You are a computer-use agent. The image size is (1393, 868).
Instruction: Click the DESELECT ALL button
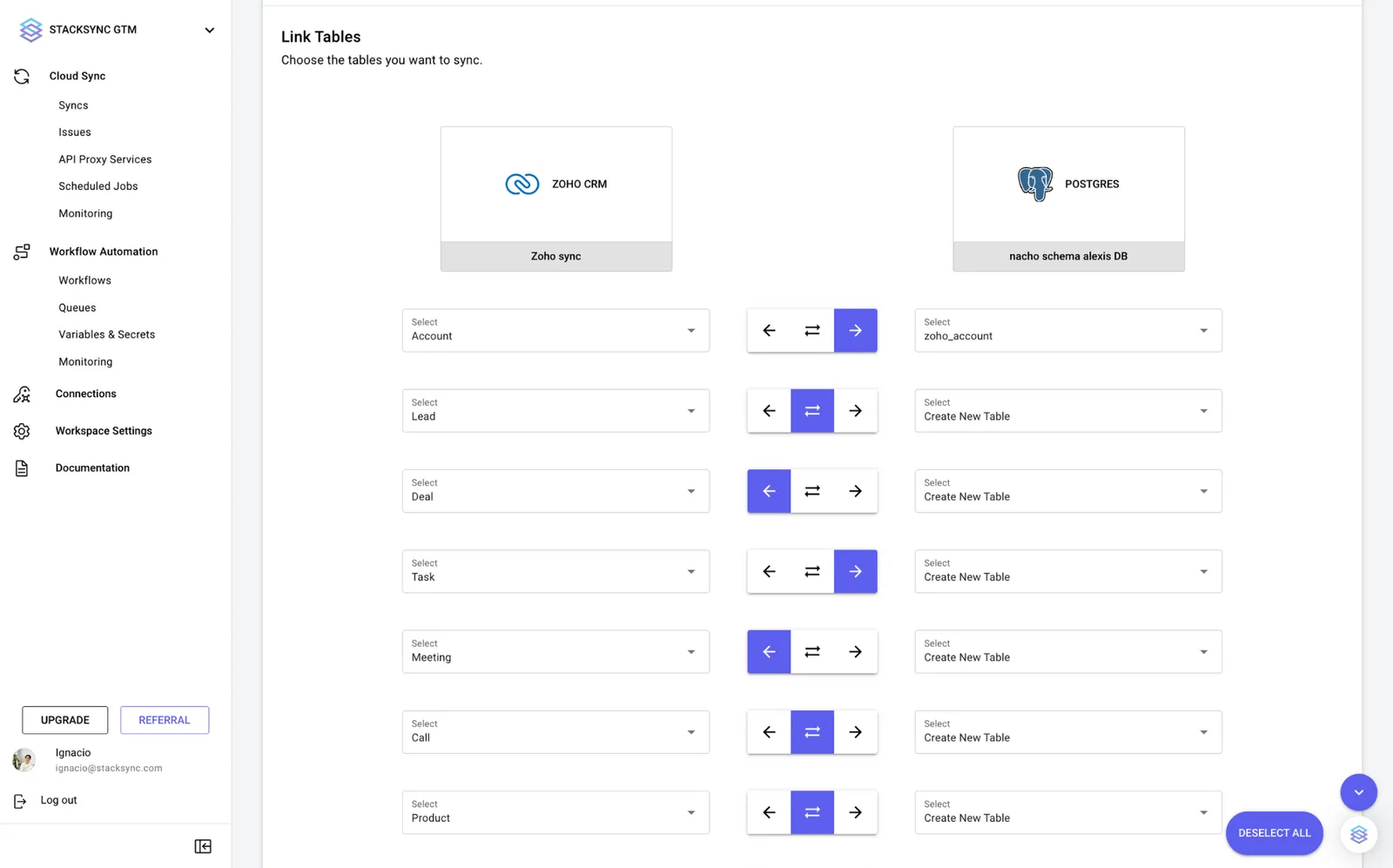pos(1275,833)
